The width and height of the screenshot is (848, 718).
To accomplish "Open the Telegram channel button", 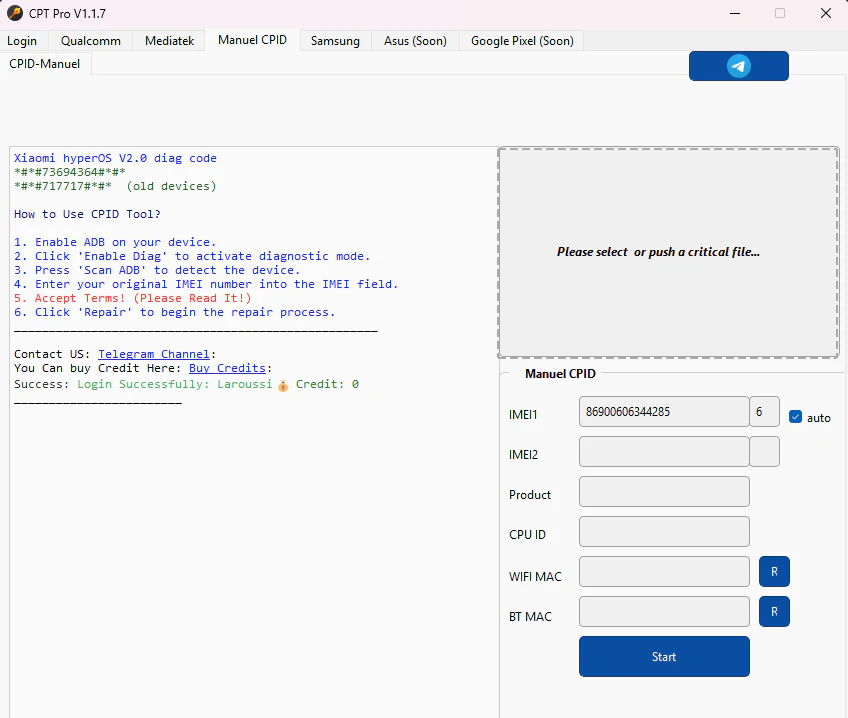I will coord(738,66).
